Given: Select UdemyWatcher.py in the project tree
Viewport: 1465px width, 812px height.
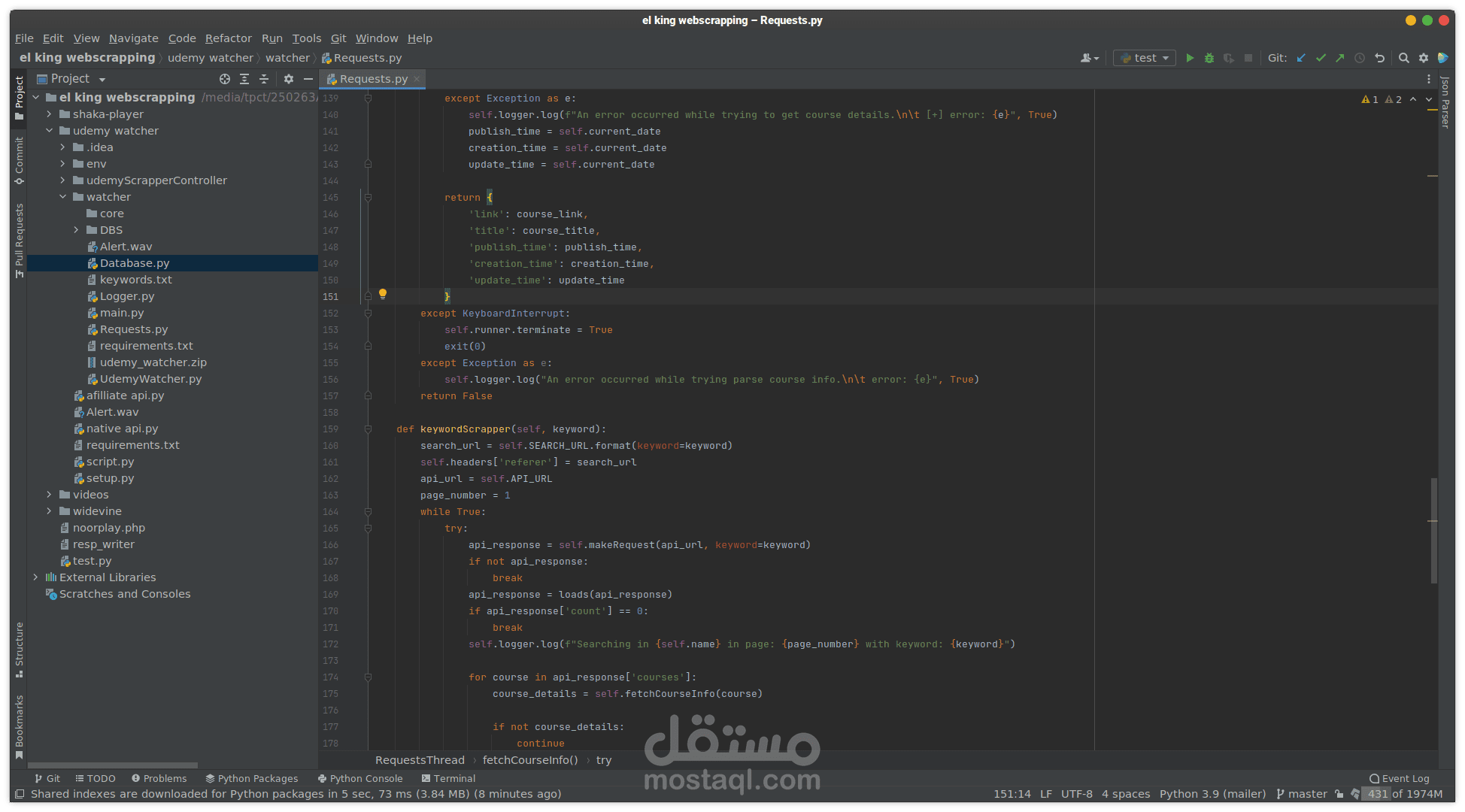Looking at the screenshot, I should point(150,379).
